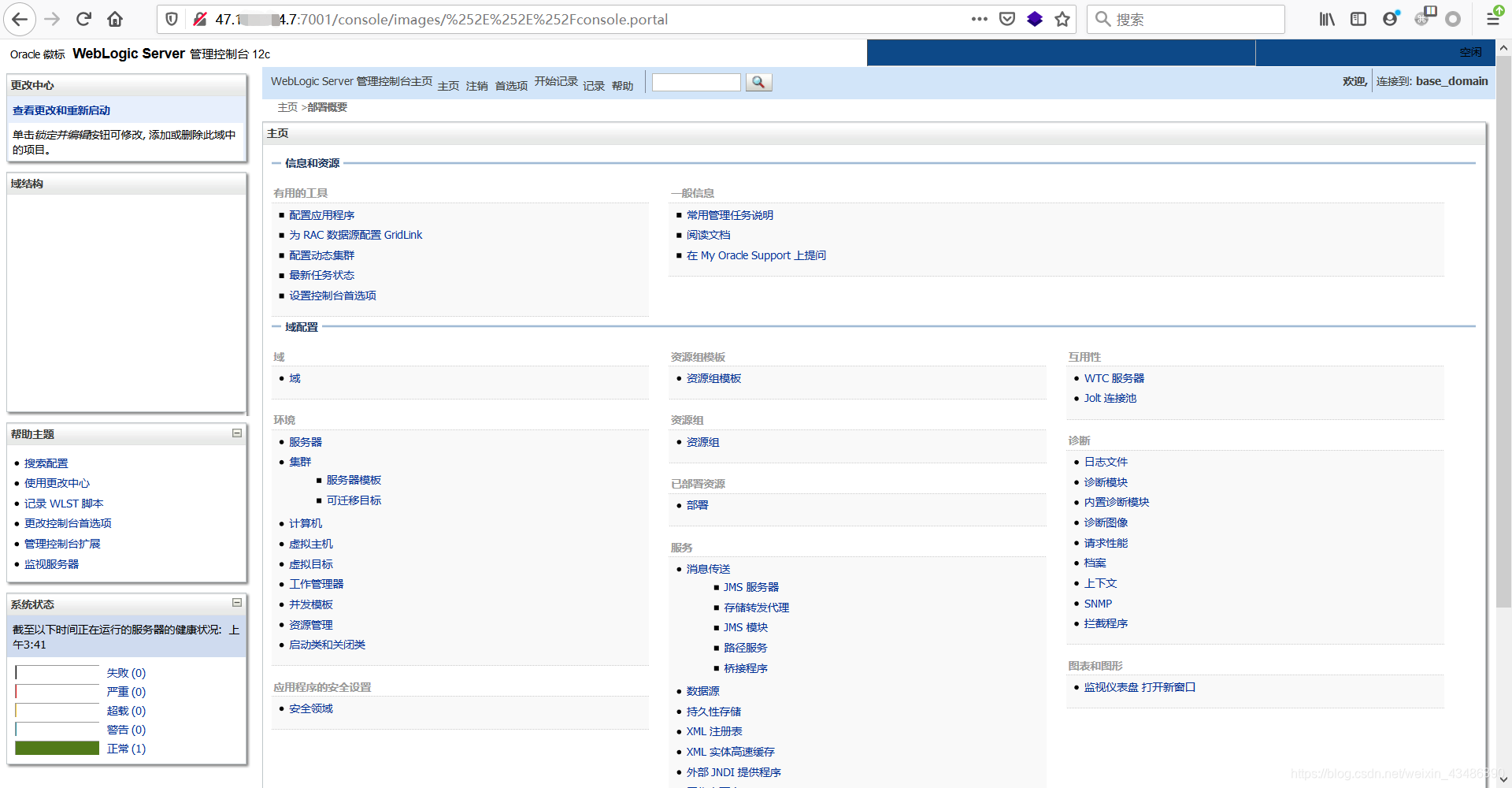Viewport: 1512px width, 788px height.
Task: Open 最新任务状态 link
Action: 321,275
